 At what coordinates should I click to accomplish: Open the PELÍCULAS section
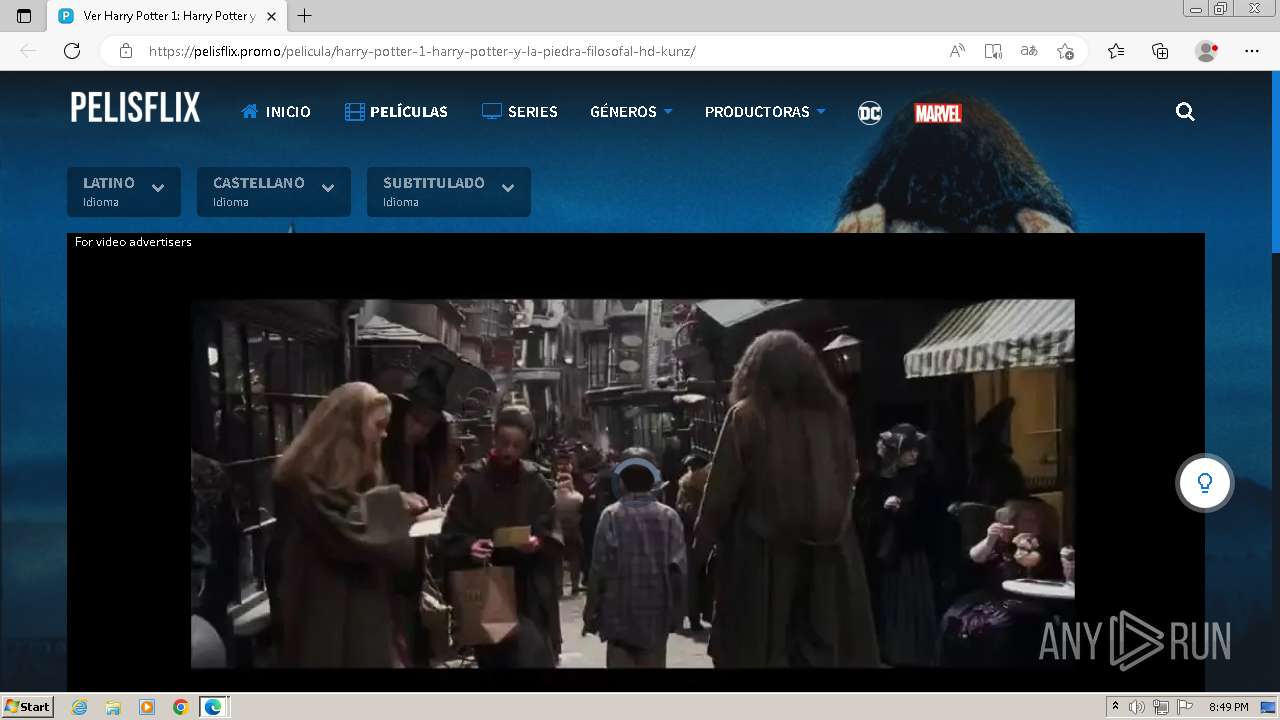click(396, 112)
